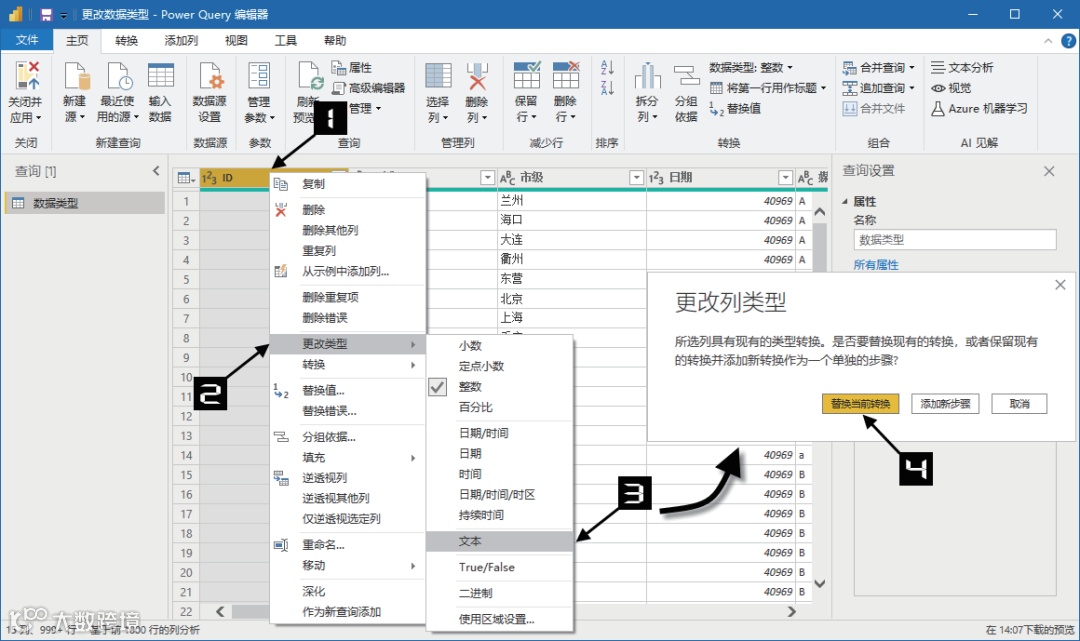This screenshot has width=1080, height=641.
Task: Open the 市级 column filter dropdown
Action: [636, 178]
